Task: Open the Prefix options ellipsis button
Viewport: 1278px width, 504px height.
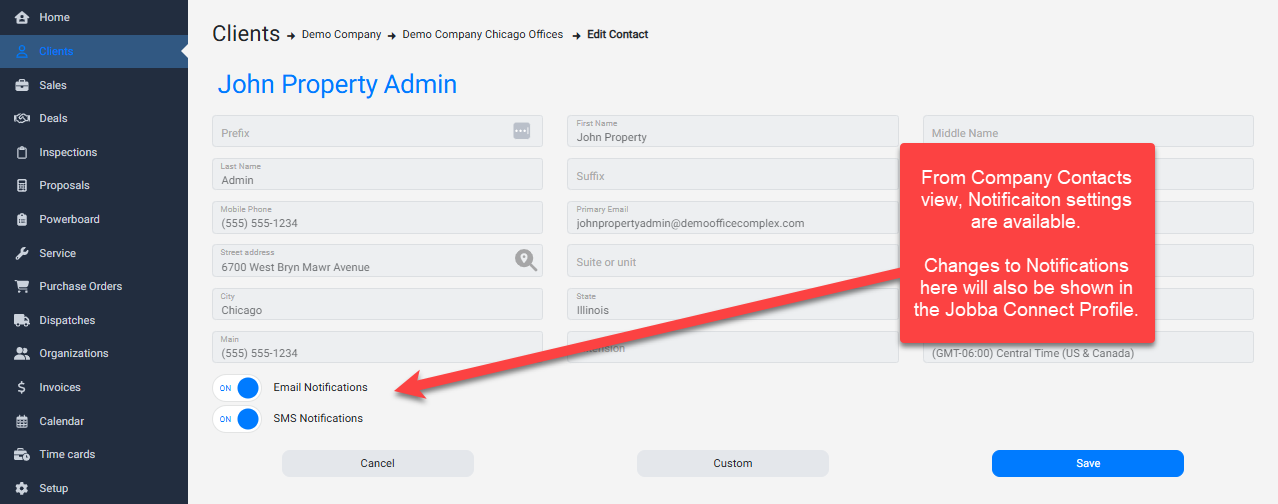Action: [x=521, y=131]
